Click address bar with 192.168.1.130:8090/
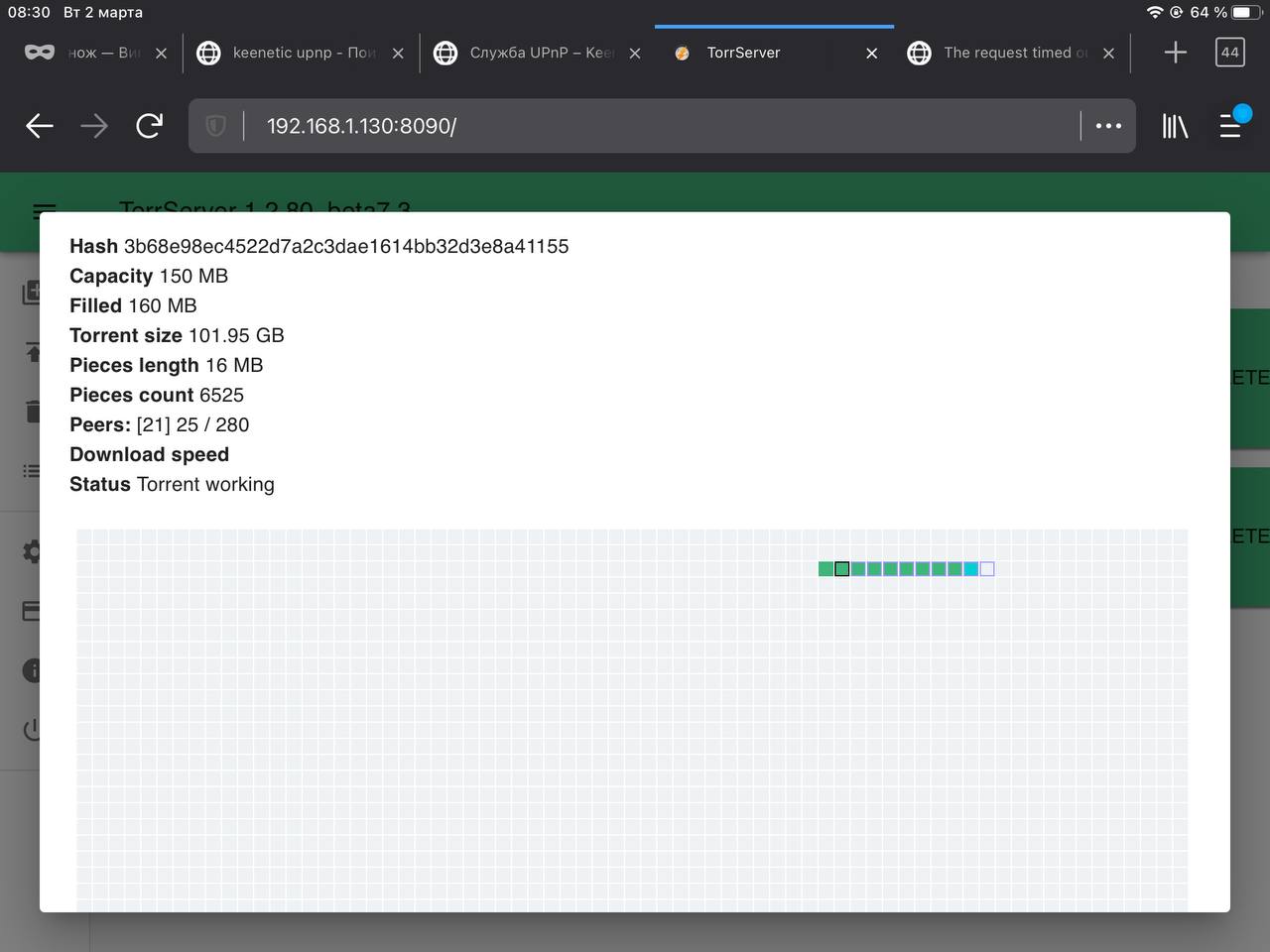Image resolution: width=1270 pixels, height=952 pixels. coord(660,126)
